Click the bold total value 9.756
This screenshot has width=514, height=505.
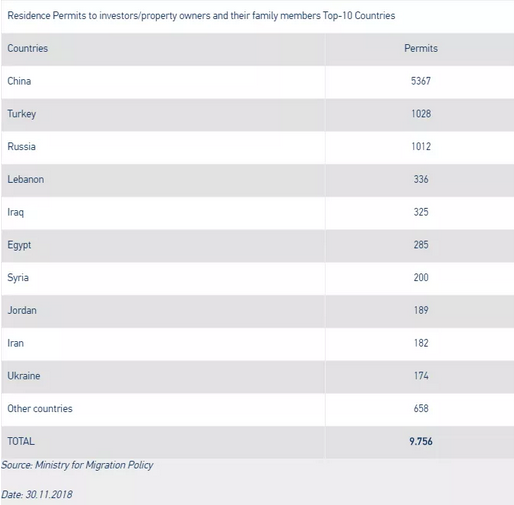(x=421, y=441)
